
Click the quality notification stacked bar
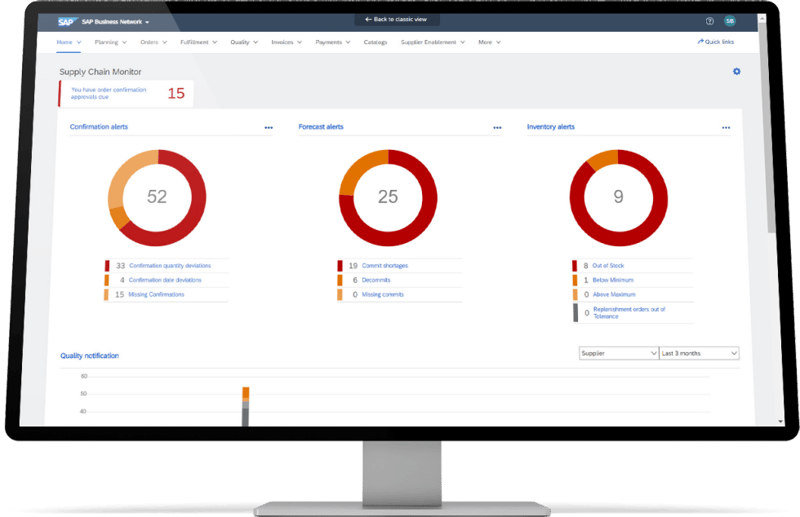(245, 406)
